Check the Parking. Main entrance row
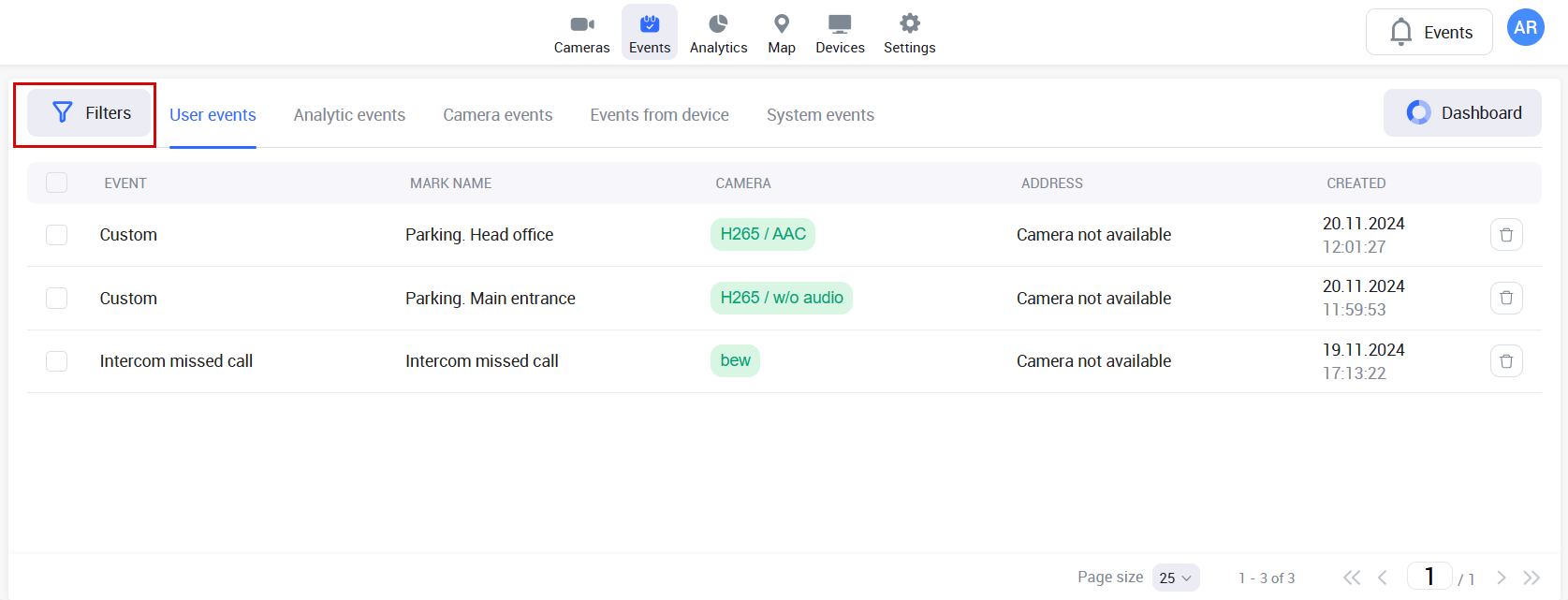The height and width of the screenshot is (600, 1568). [57, 299]
